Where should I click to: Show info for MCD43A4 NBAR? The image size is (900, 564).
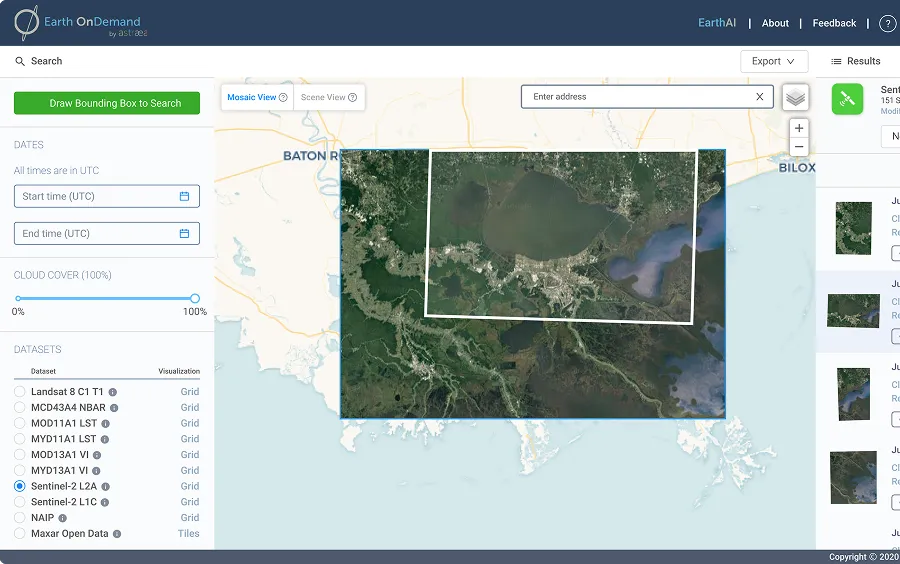point(114,408)
